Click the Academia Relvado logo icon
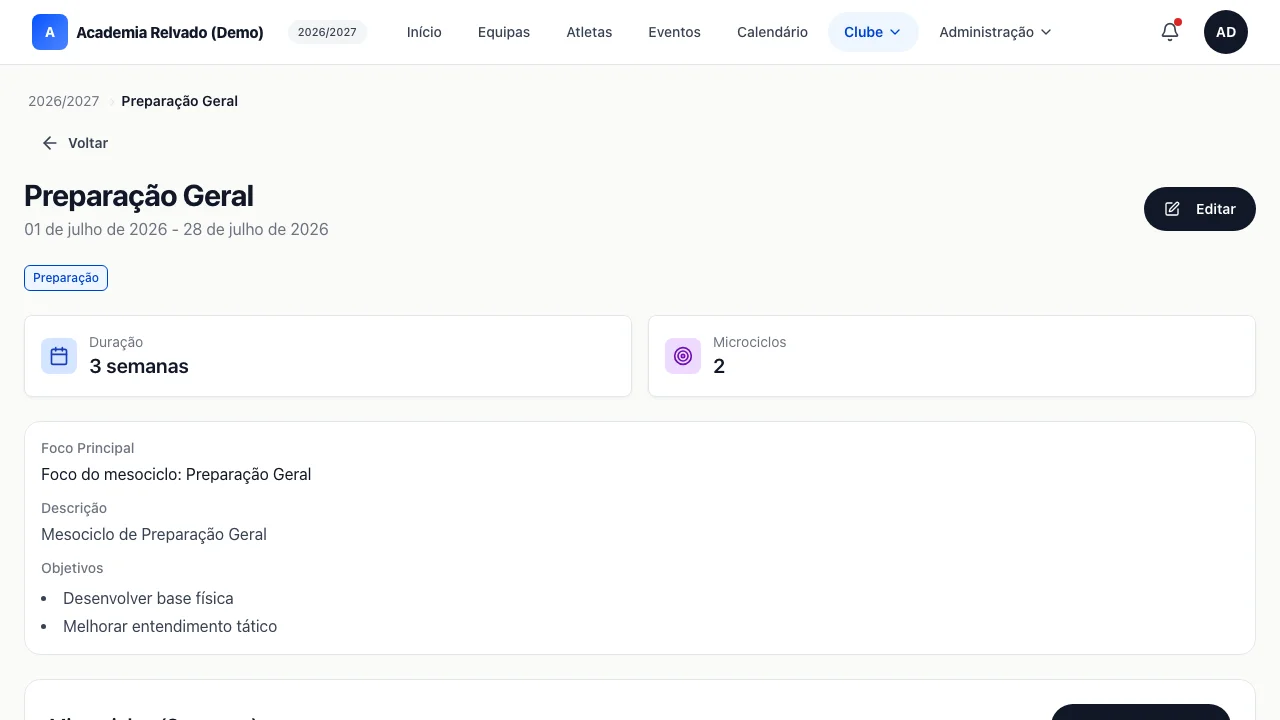Viewport: 1280px width, 720px height. [x=50, y=32]
